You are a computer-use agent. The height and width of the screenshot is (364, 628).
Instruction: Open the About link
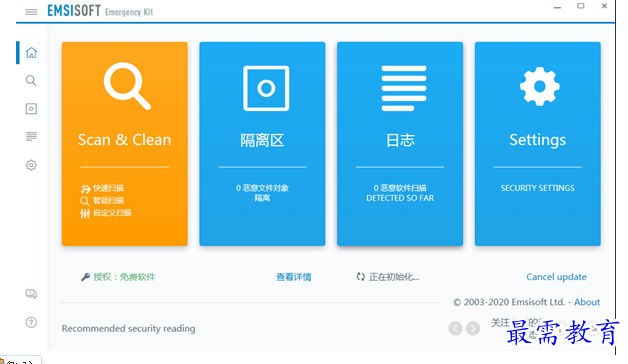coord(587,302)
